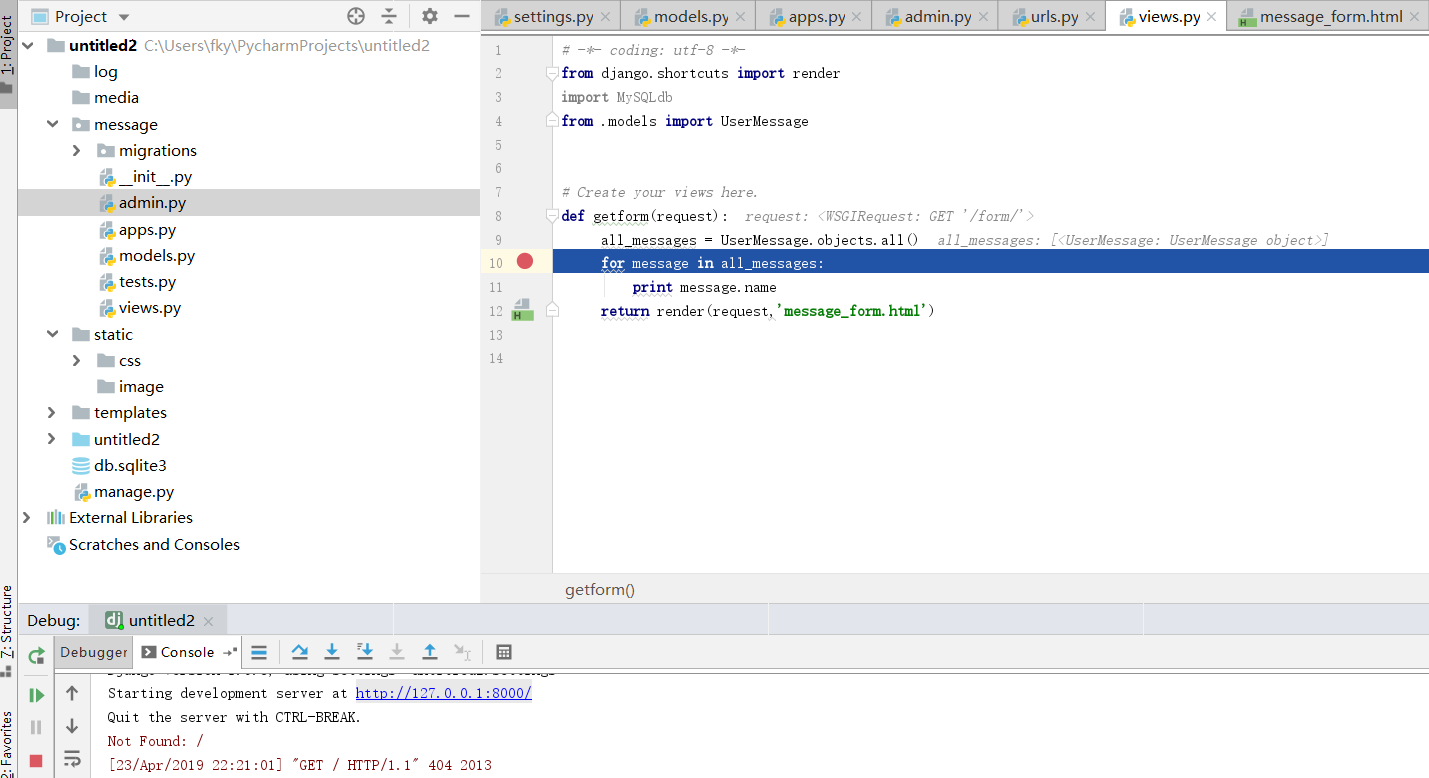Close the views.py tab
The height and width of the screenshot is (778, 1429).
point(1213,17)
